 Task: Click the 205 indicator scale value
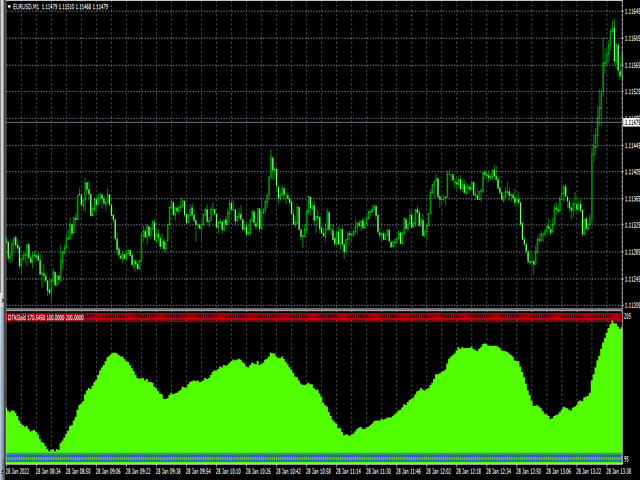coord(628,317)
